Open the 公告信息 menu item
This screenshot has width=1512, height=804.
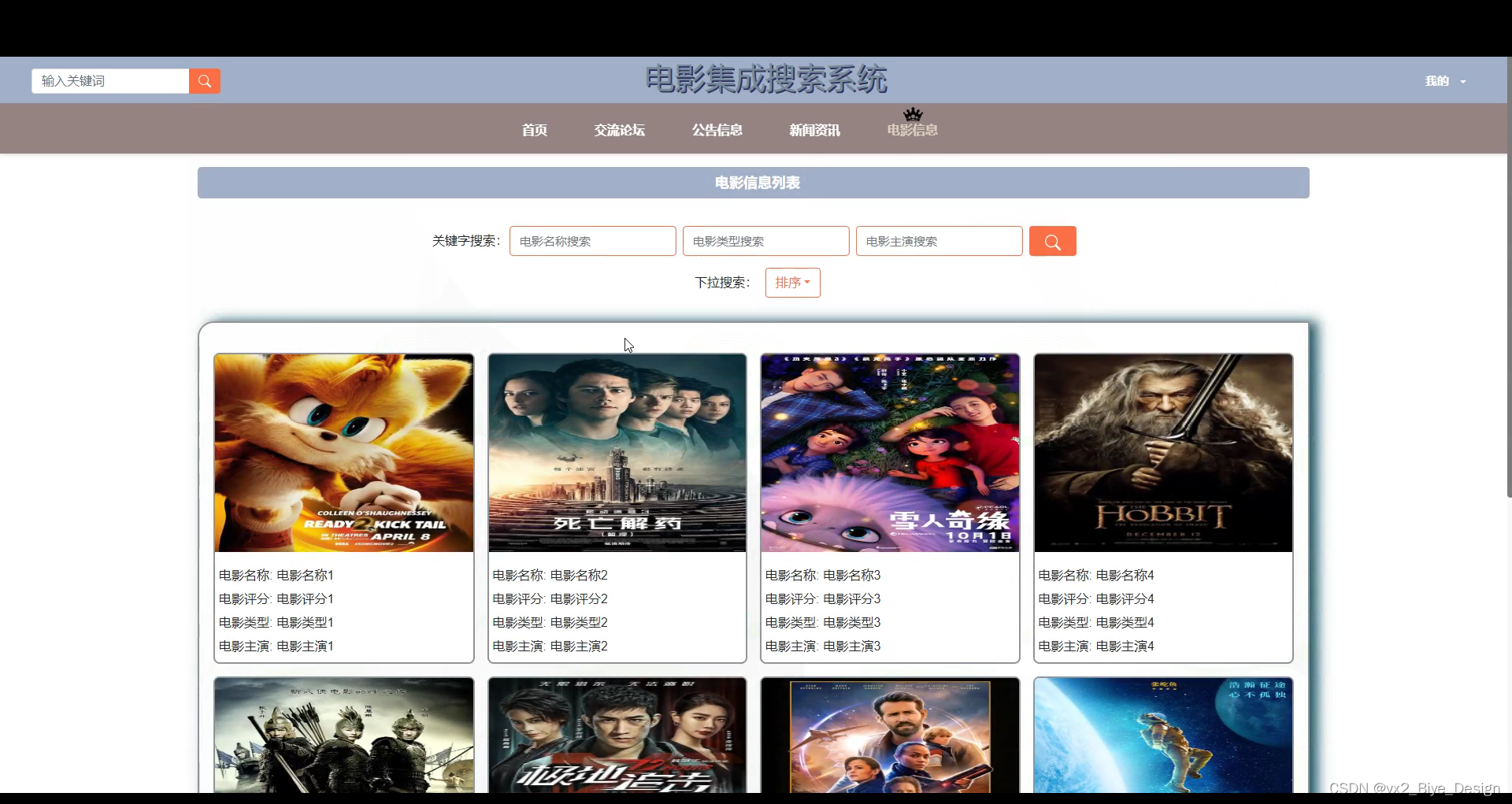pos(717,130)
